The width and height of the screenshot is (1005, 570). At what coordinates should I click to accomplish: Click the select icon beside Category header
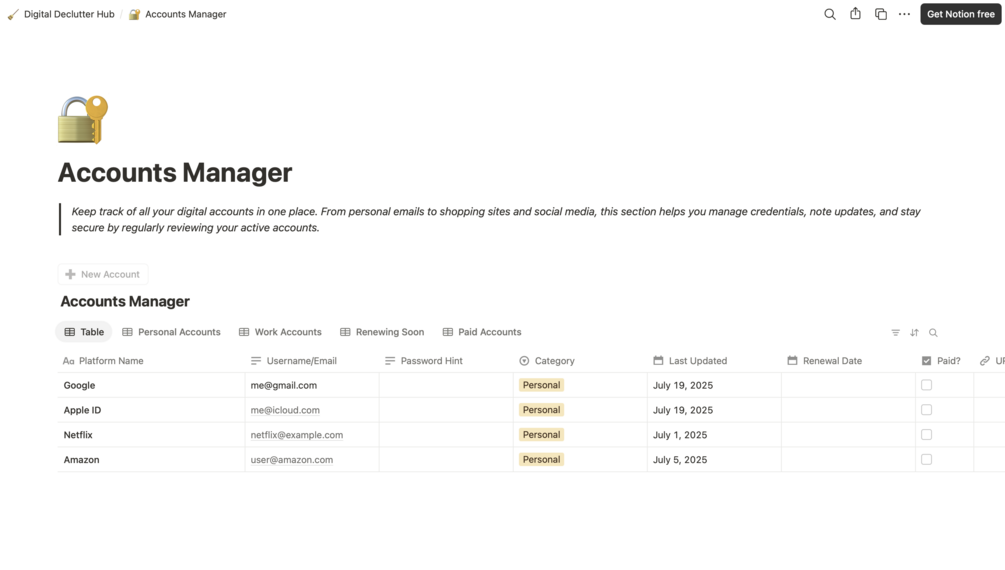point(524,361)
